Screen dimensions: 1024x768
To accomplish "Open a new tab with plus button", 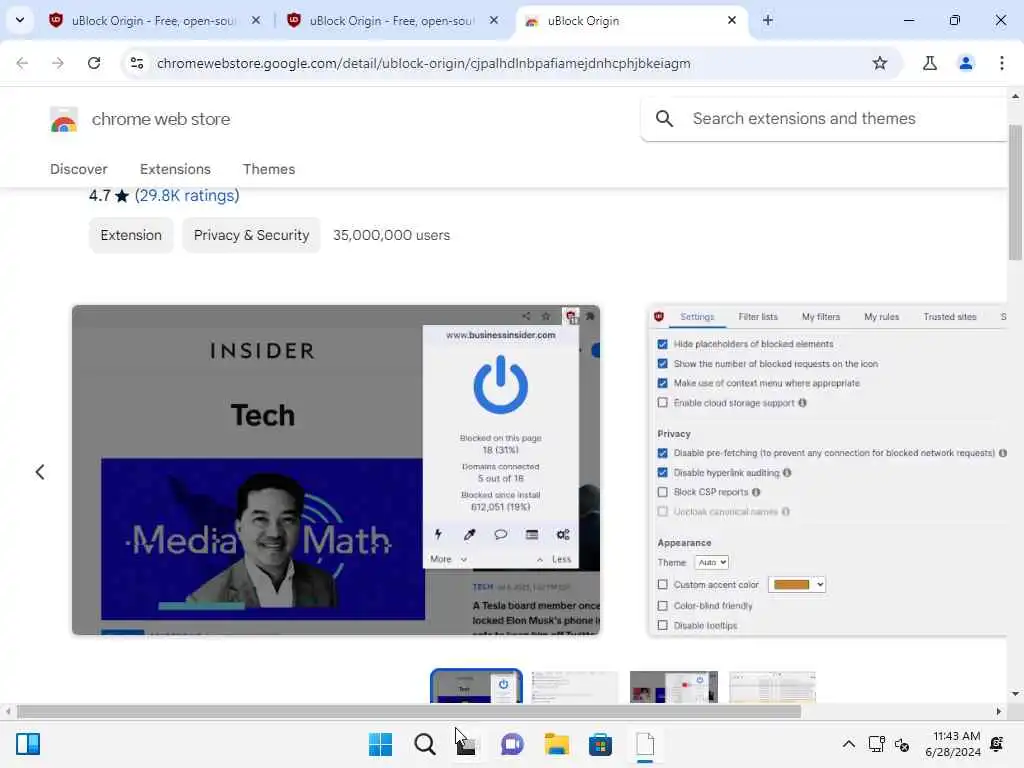I will (768, 20).
